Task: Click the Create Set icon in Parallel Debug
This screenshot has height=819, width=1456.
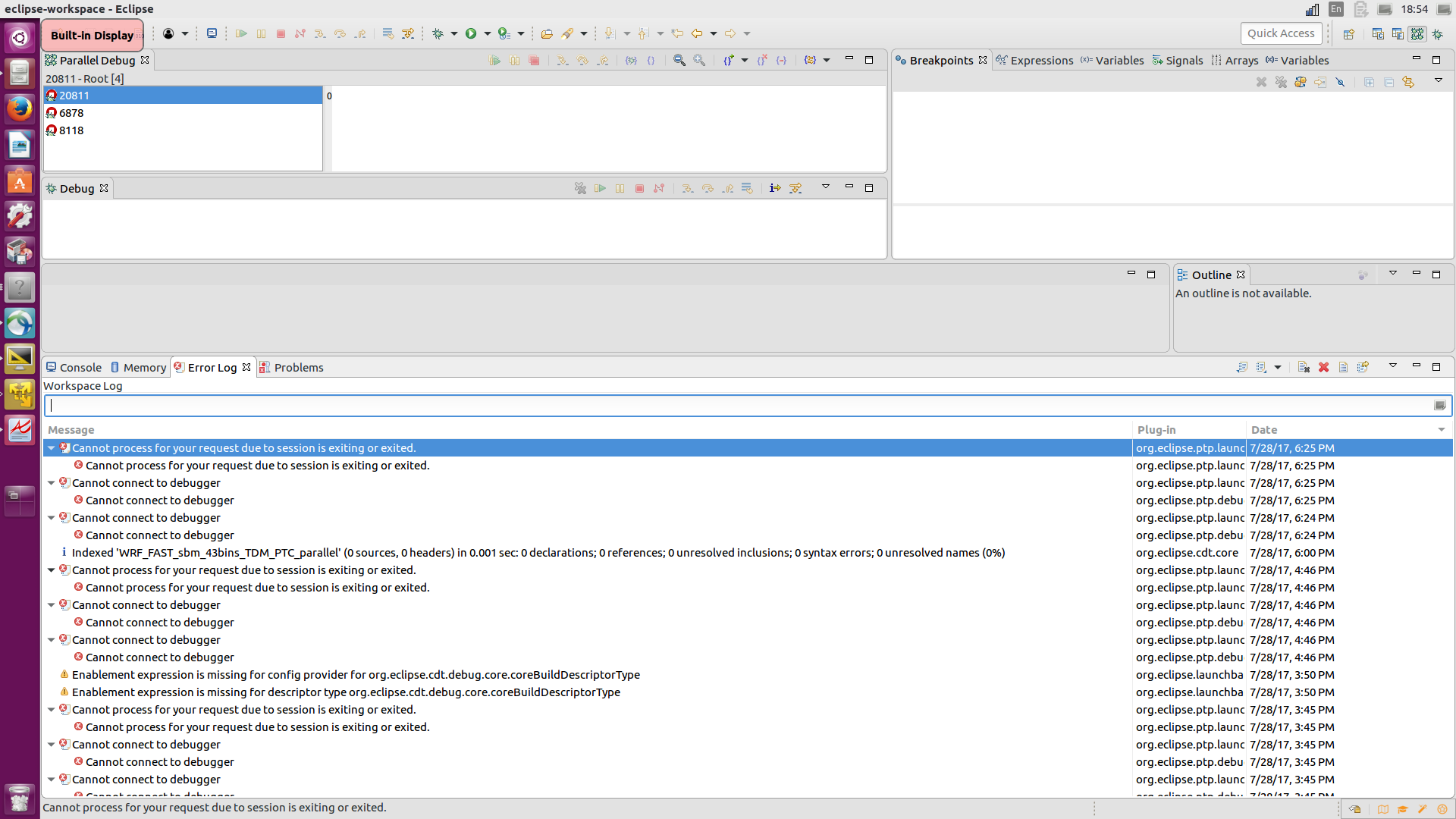Action: 728,60
